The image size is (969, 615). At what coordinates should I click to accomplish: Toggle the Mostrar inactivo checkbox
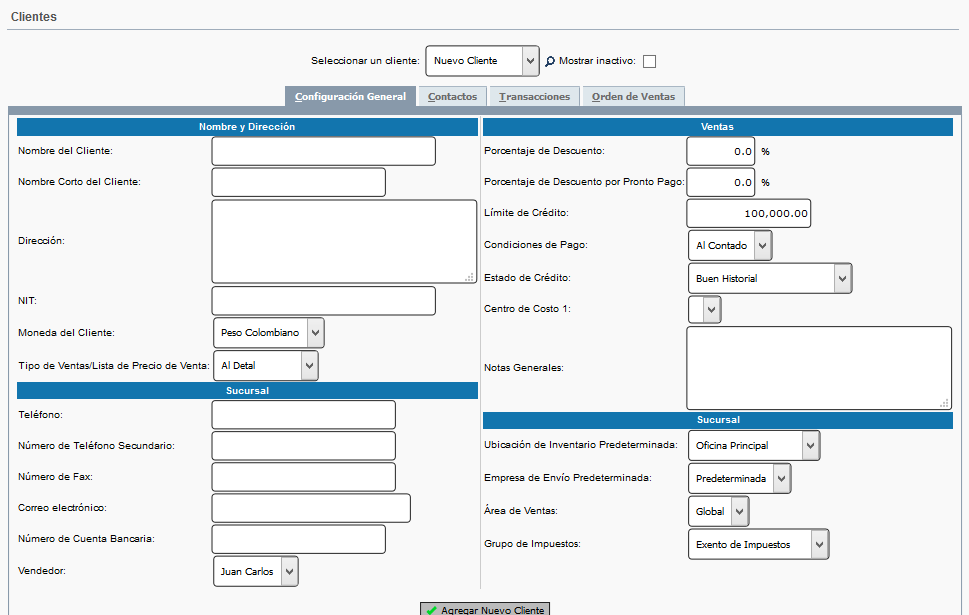(x=649, y=61)
